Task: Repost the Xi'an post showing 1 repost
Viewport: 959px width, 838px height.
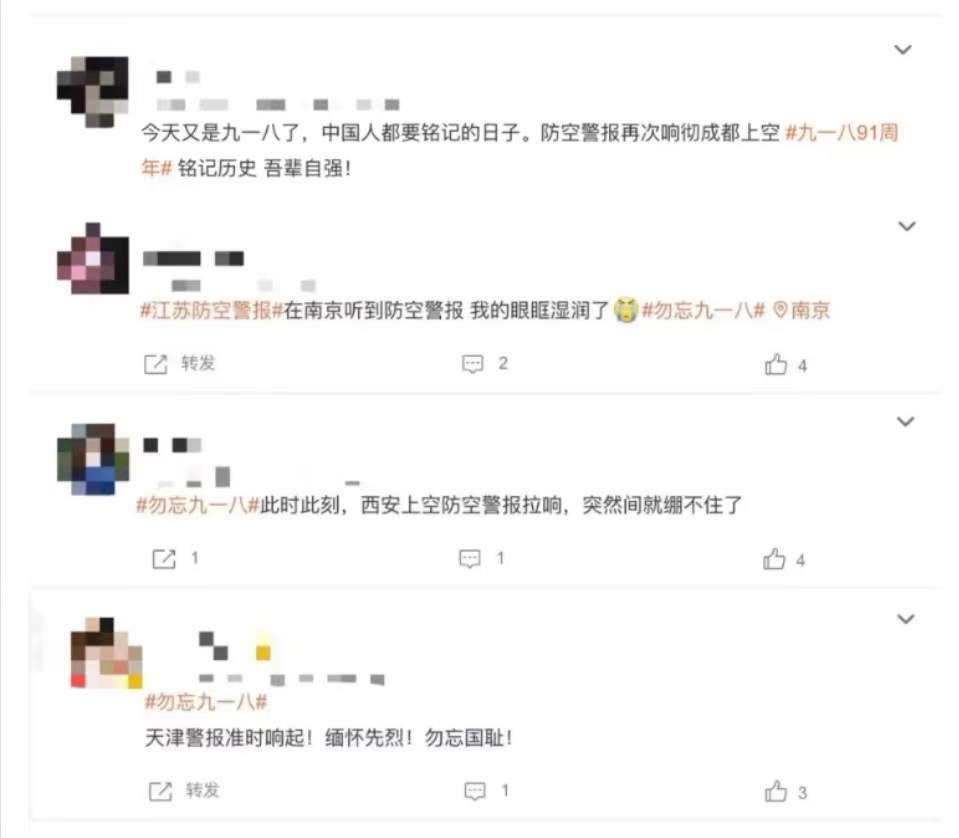Action: (175, 558)
